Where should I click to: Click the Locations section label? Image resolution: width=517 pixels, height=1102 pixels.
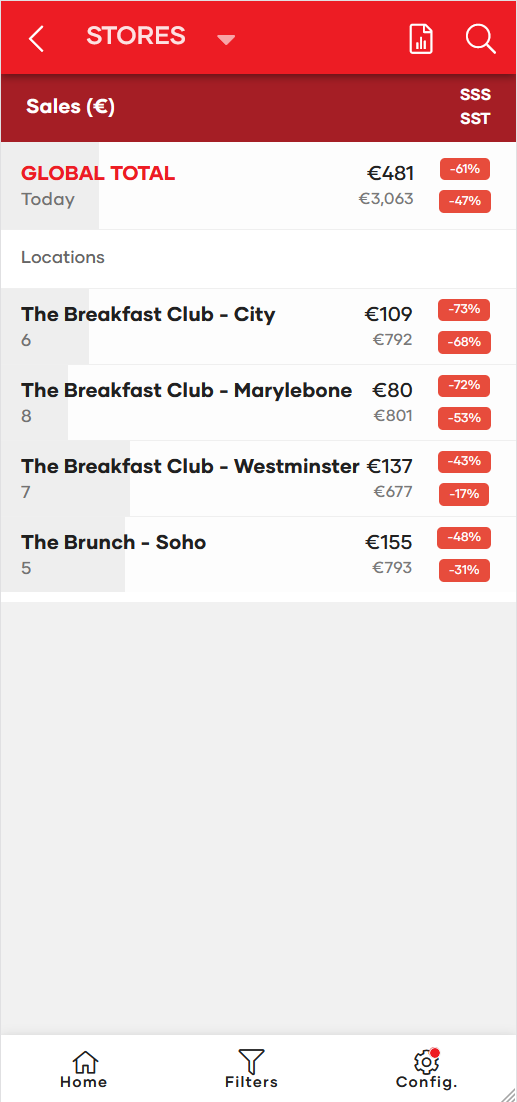pos(63,257)
